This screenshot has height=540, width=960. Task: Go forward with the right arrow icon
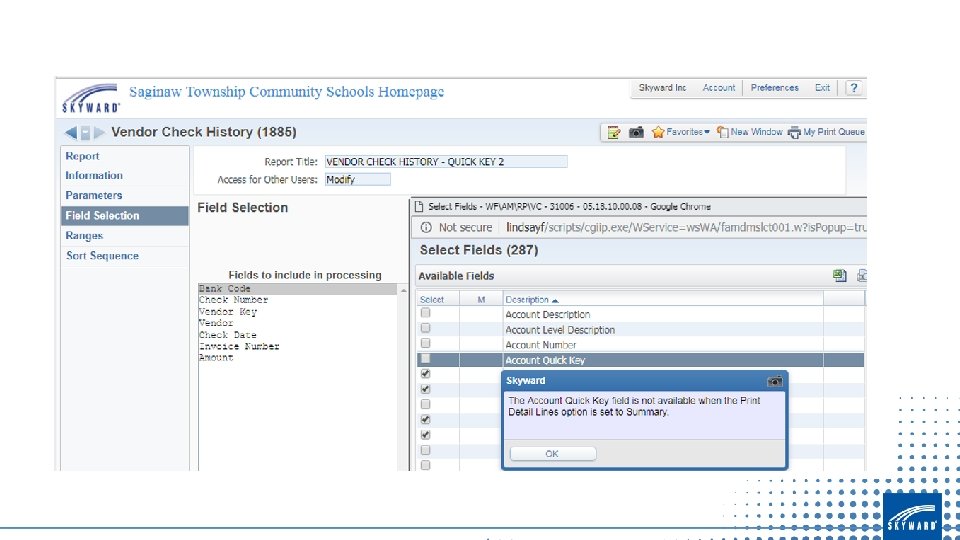pyautogui.click(x=99, y=132)
